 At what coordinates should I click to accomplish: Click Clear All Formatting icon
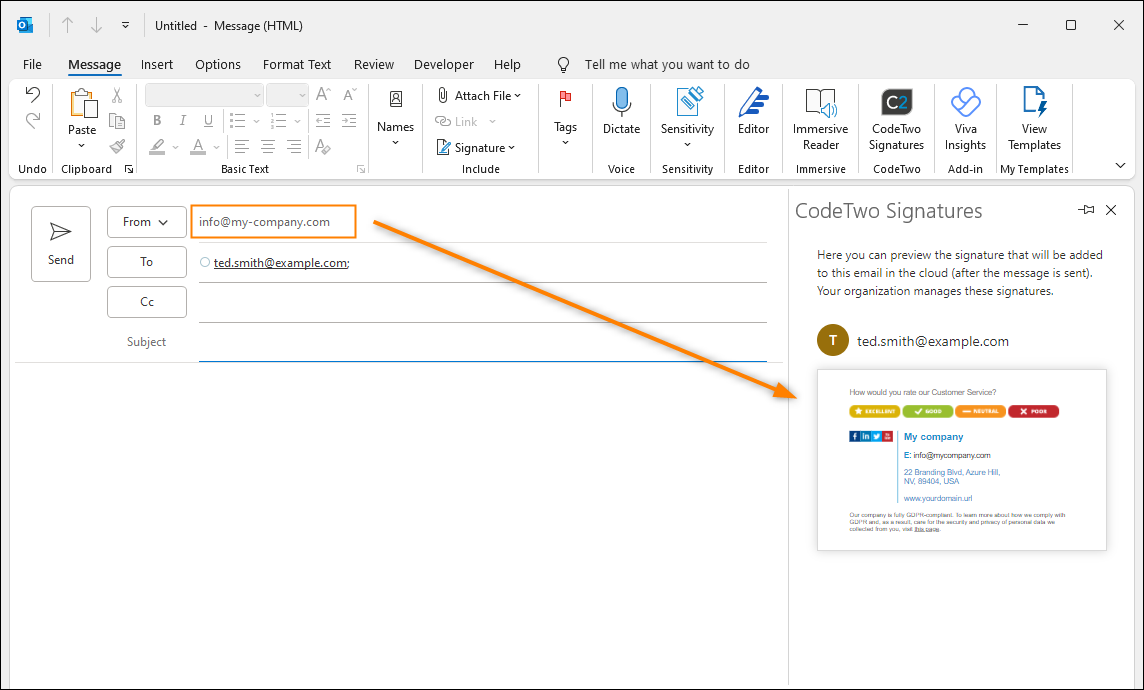point(322,147)
